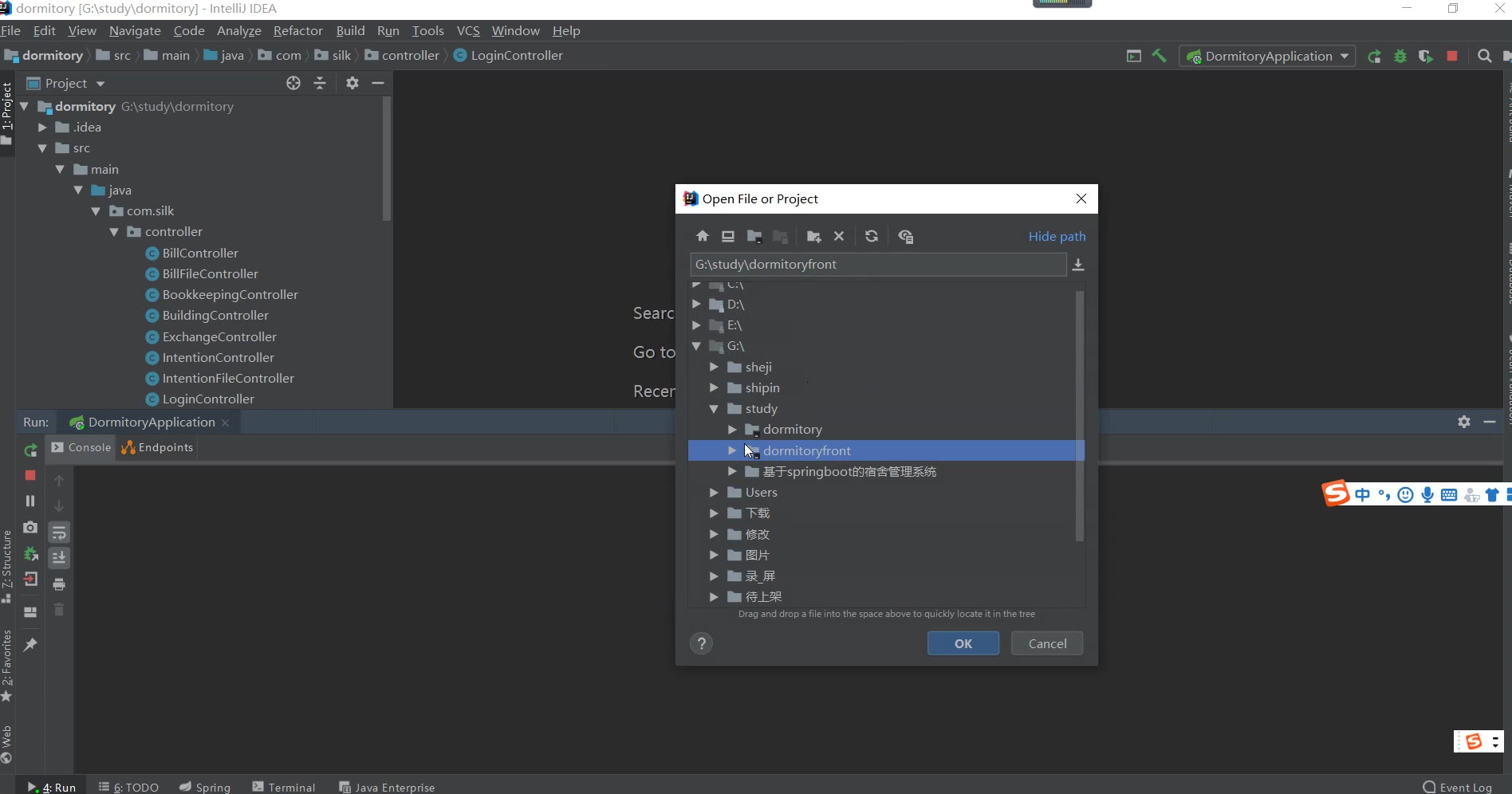This screenshot has width=1512, height=794.
Task: Click the Print console output icon
Action: 59,584
